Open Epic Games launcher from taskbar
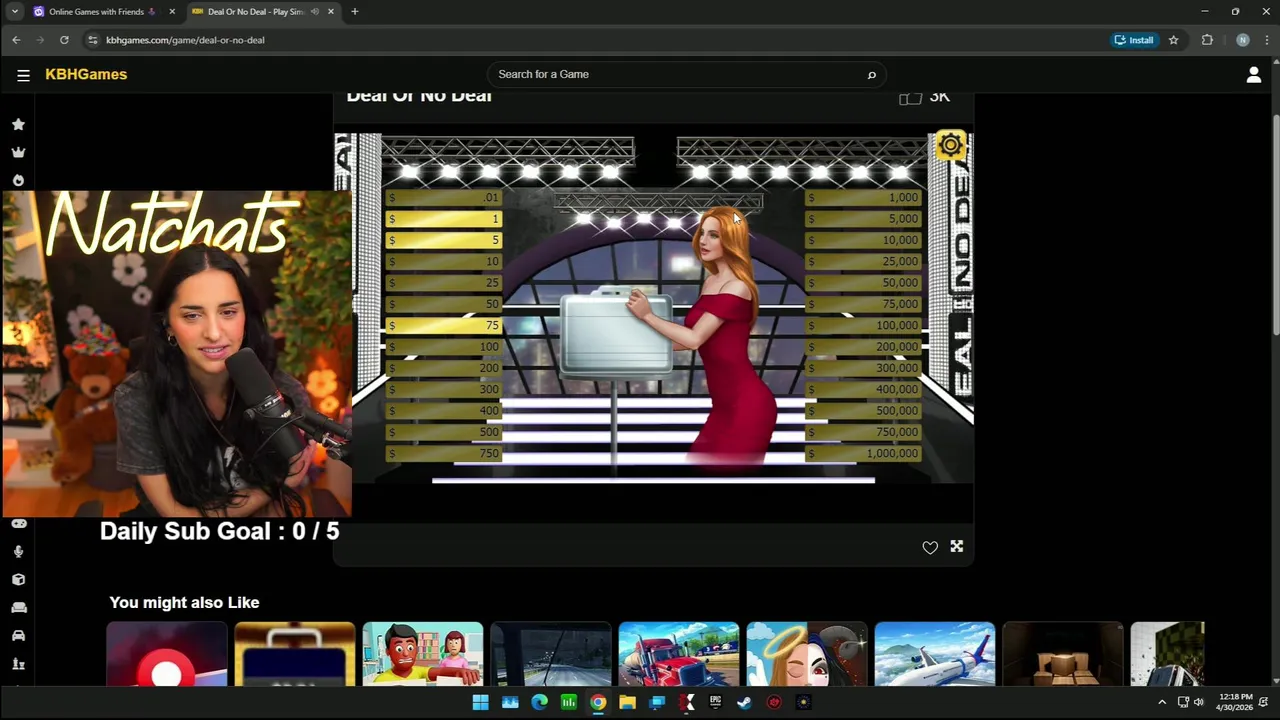Screen dimensions: 1280x720 tap(715, 702)
